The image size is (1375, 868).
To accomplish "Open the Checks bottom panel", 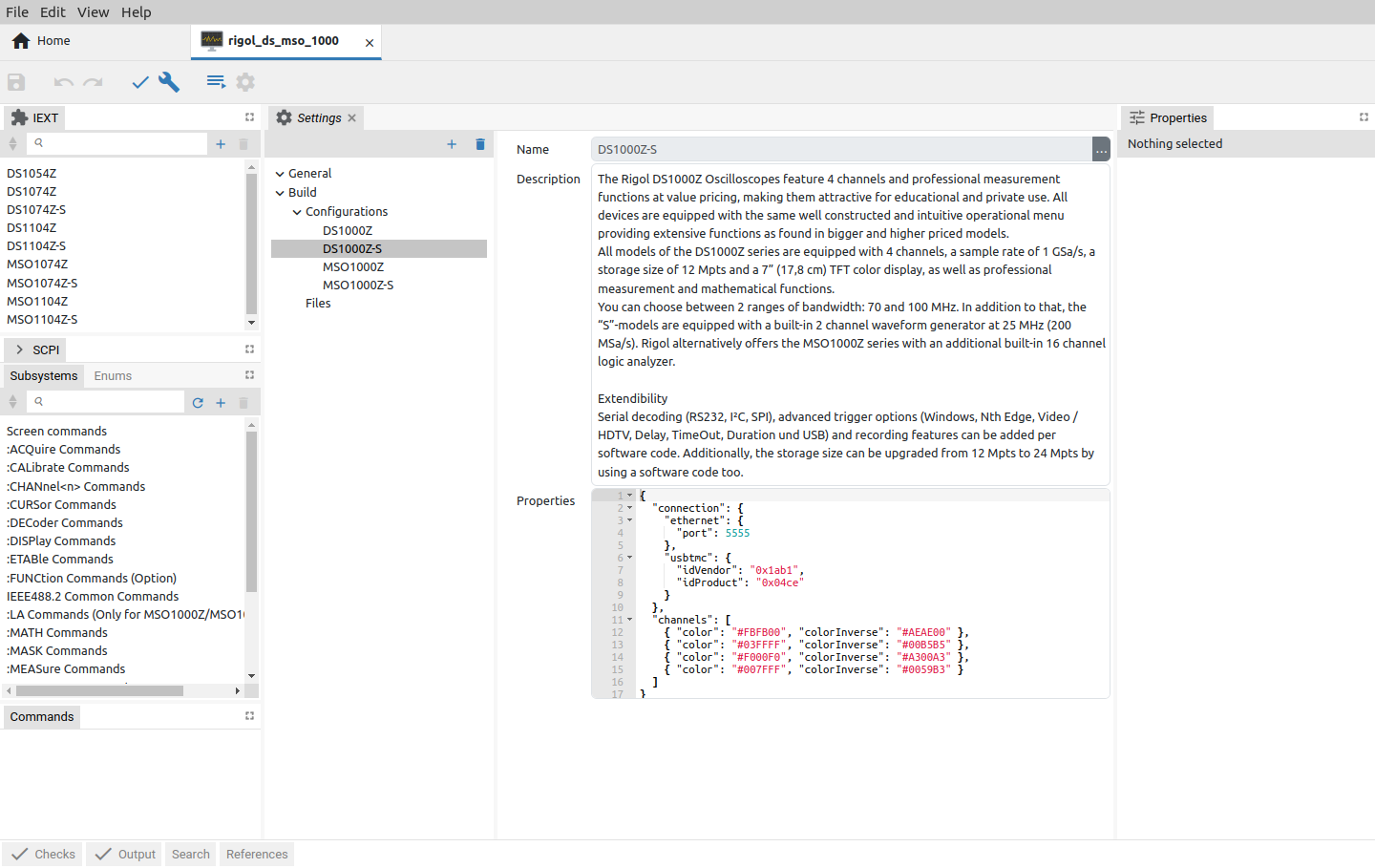I will pos(43,855).
